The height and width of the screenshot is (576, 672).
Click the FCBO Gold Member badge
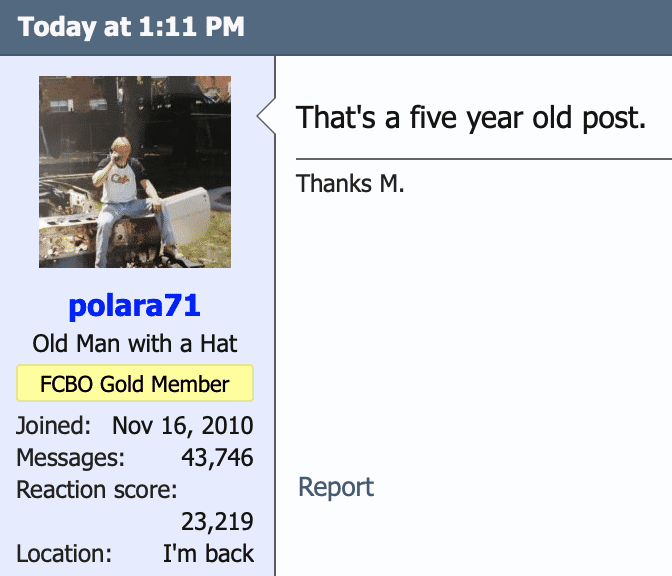coord(134,384)
